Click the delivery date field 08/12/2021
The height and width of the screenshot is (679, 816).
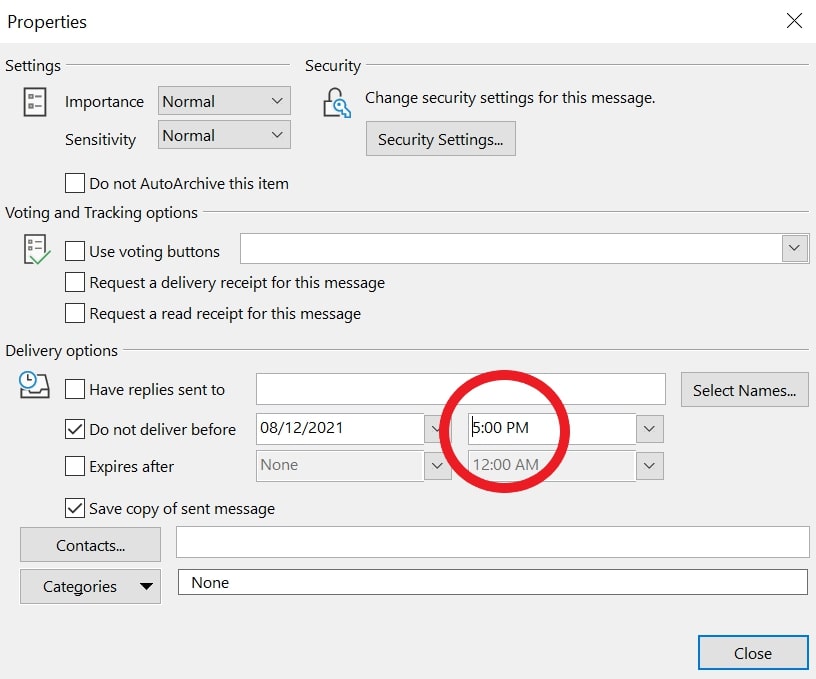coord(340,428)
